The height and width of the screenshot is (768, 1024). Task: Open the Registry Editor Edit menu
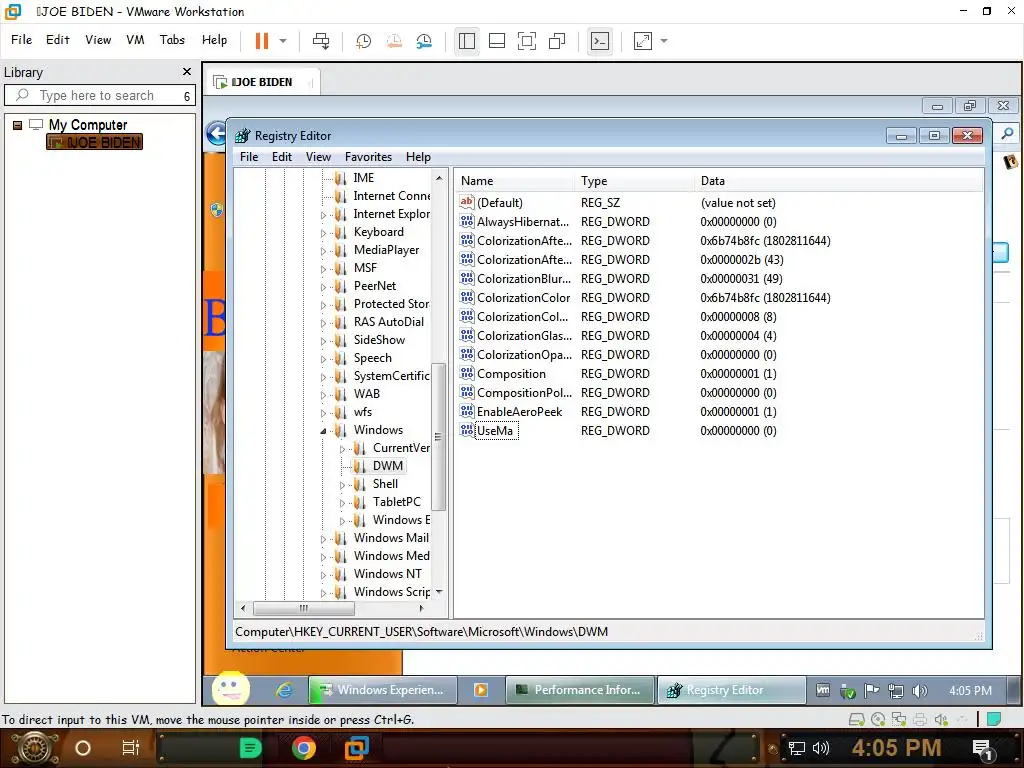point(281,157)
